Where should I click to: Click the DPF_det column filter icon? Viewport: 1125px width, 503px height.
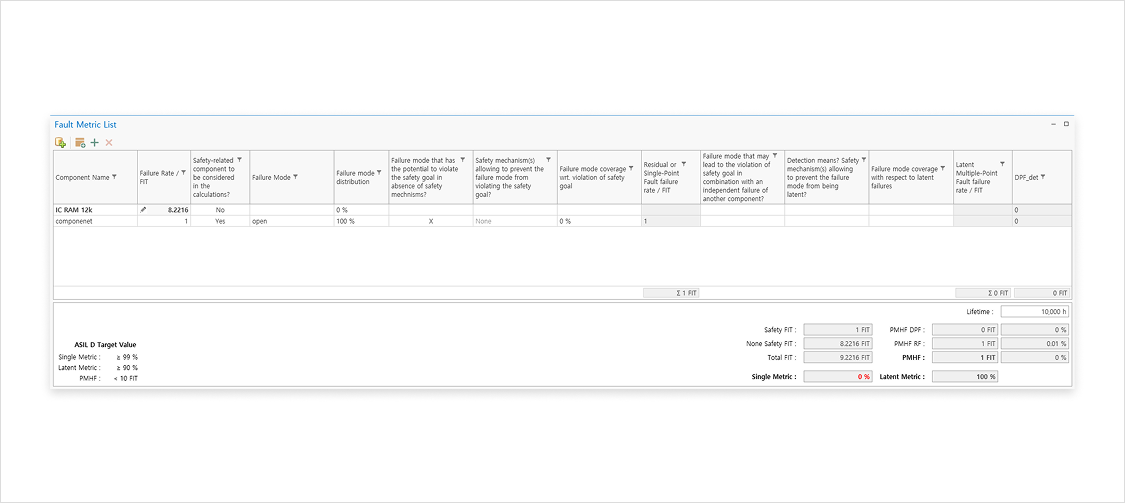pos(1043,177)
